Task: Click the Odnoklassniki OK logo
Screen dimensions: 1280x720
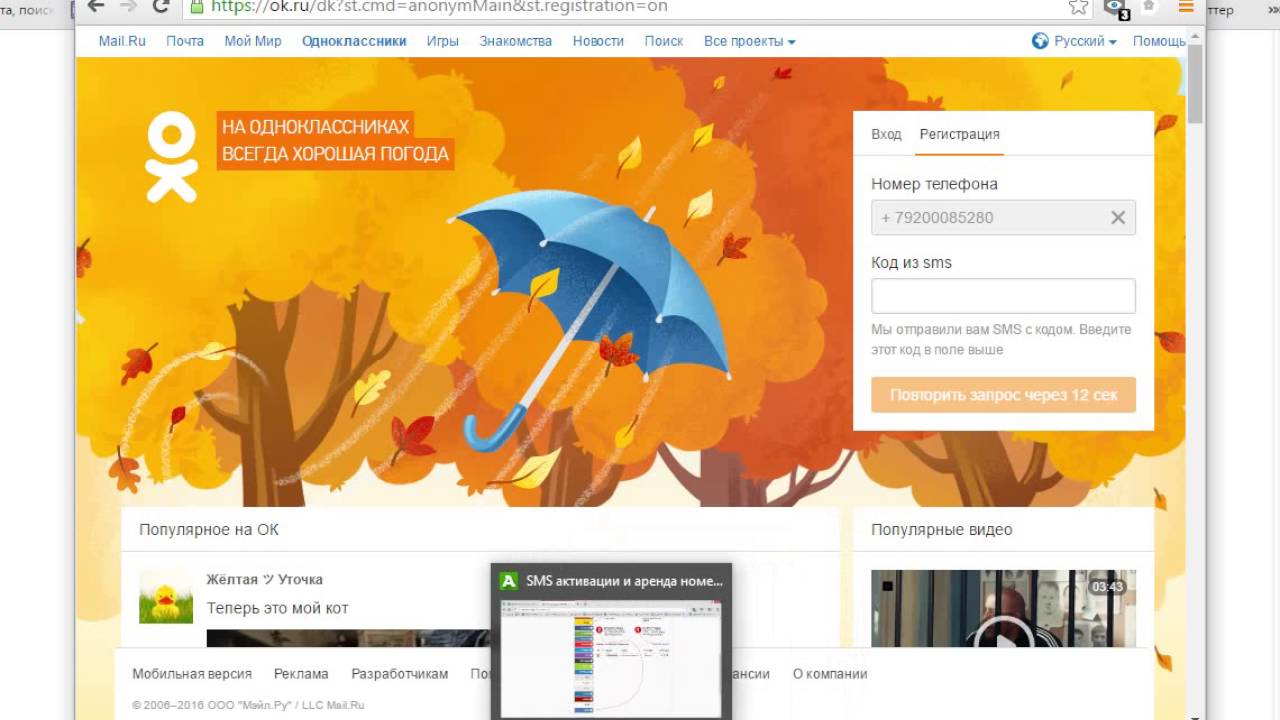Action: [x=171, y=157]
